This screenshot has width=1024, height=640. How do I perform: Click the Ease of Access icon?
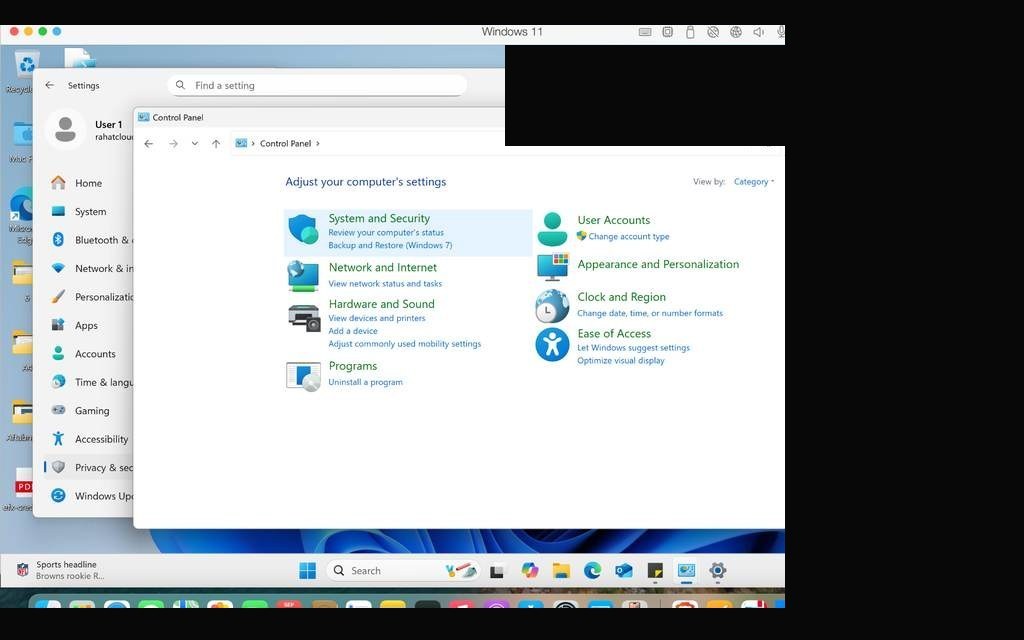[x=552, y=344]
